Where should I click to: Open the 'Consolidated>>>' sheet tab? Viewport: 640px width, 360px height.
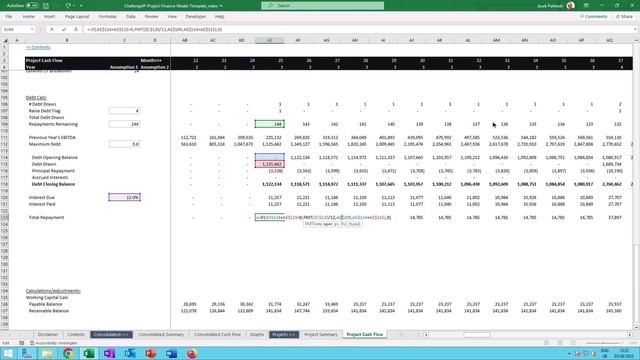[111, 334]
